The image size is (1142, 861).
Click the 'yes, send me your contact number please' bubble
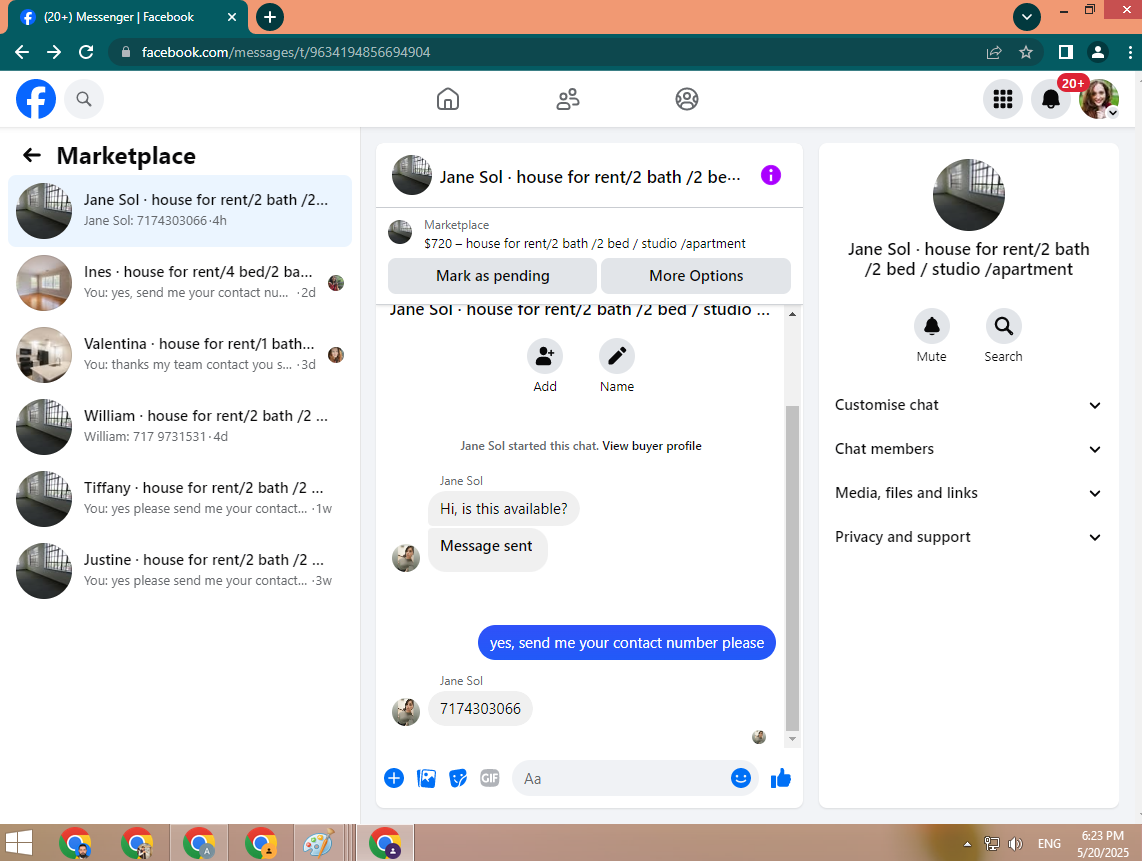[626, 642]
